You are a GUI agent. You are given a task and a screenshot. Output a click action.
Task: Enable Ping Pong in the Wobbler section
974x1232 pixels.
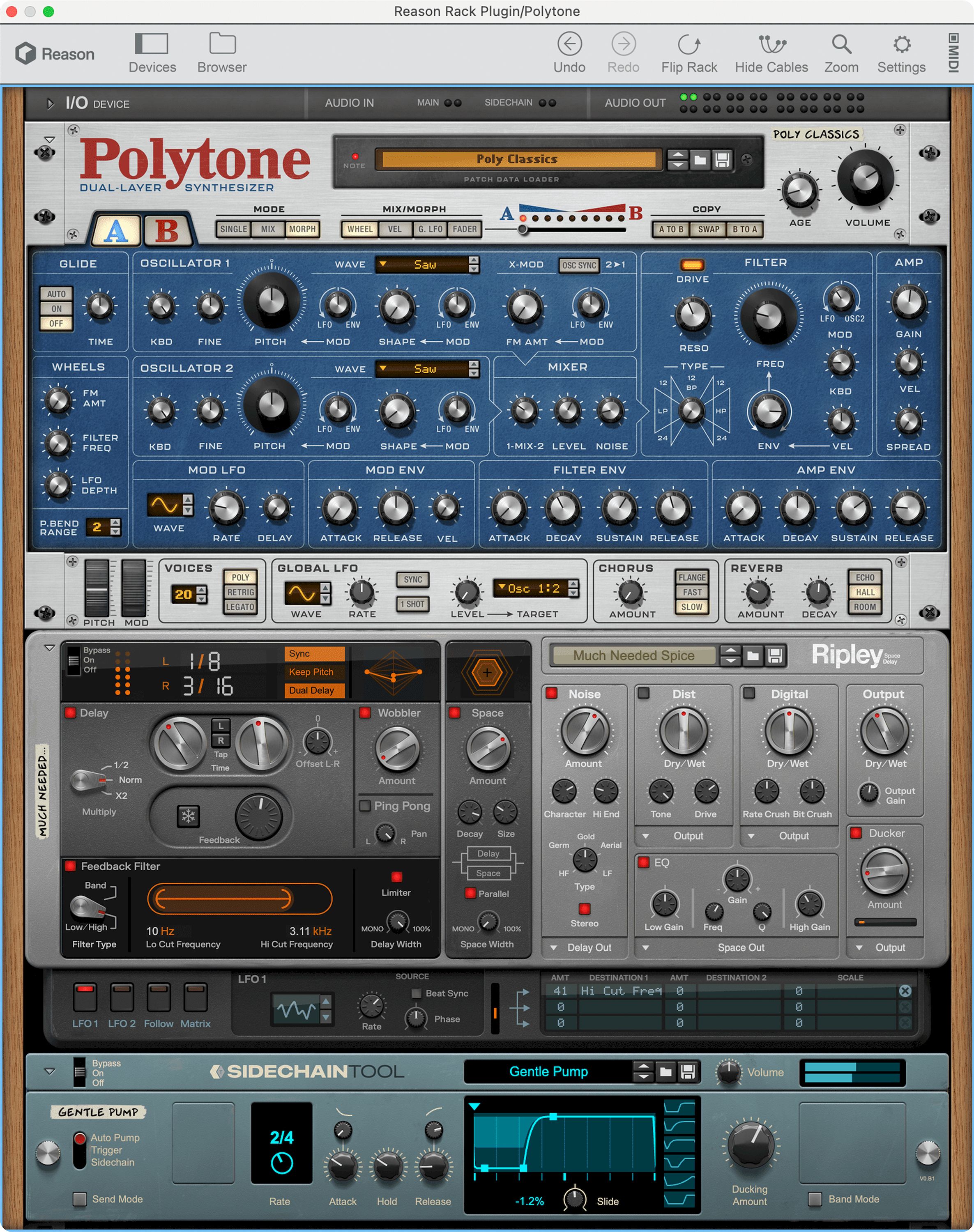click(366, 806)
